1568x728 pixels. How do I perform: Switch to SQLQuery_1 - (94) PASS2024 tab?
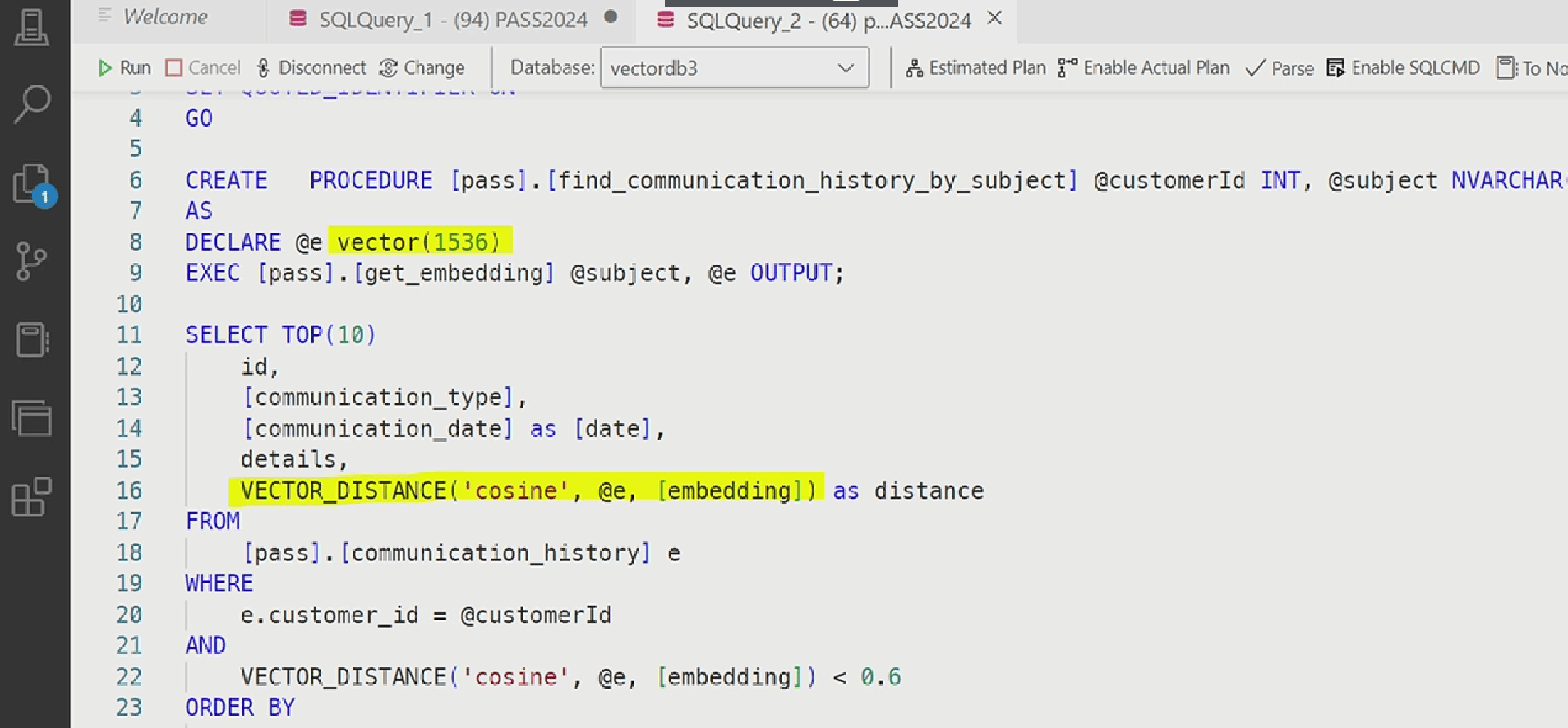point(453,20)
